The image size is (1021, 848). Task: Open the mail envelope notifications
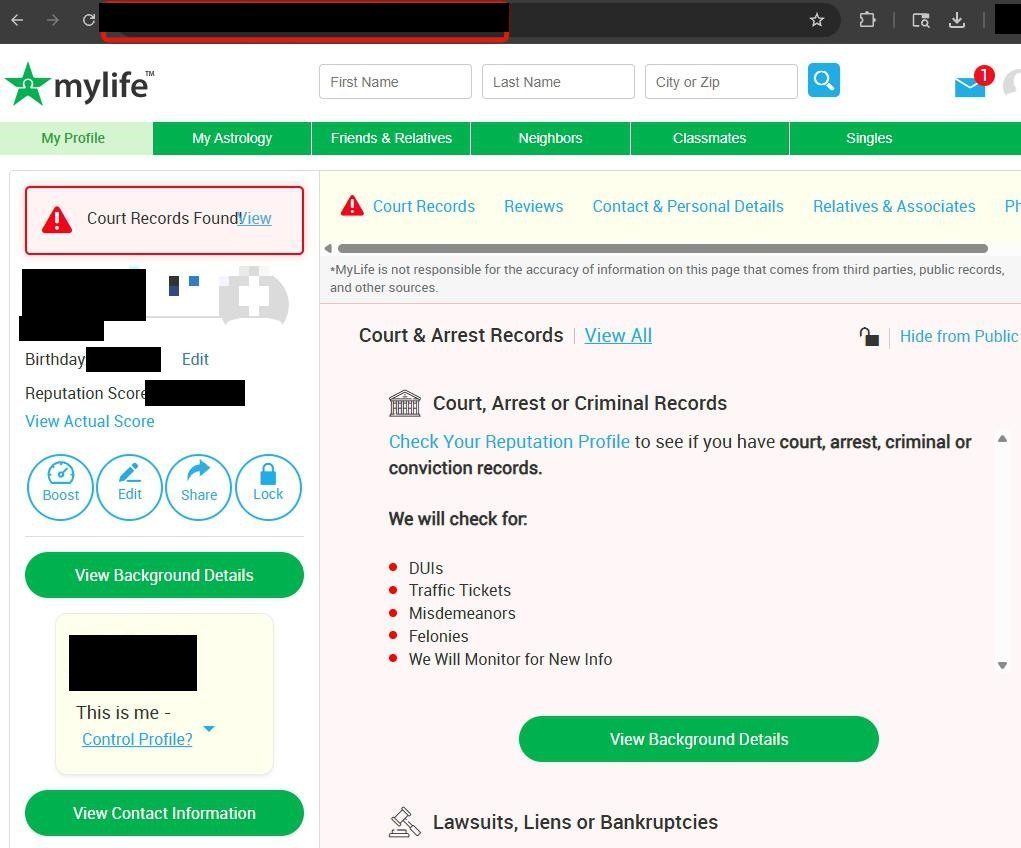click(970, 87)
